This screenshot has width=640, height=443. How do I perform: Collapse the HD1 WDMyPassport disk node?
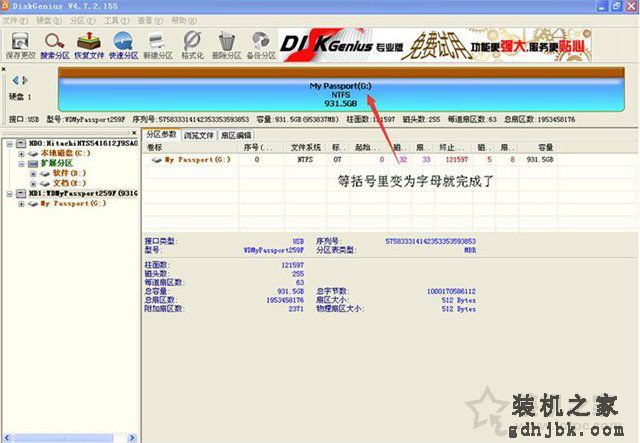9,194
